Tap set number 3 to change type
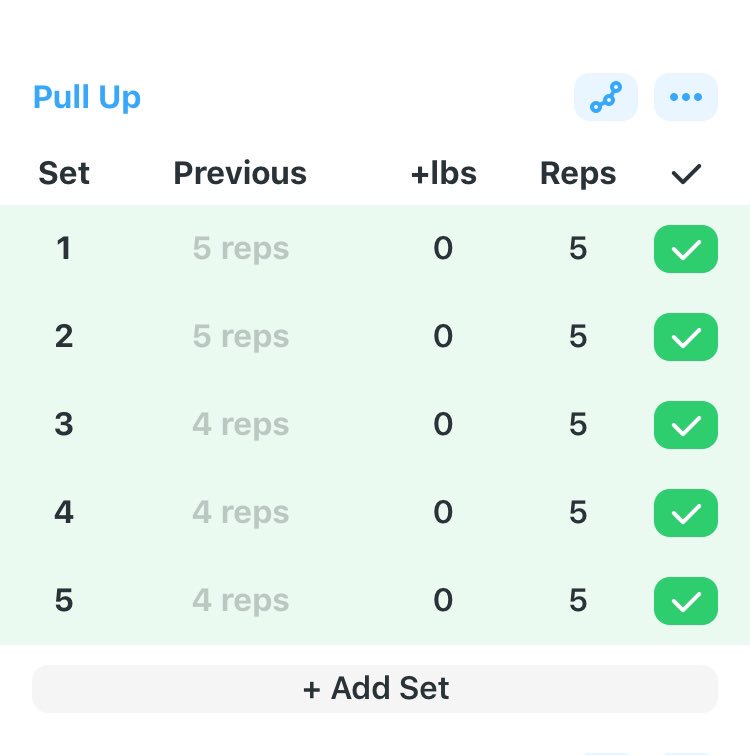The height and width of the screenshot is (755, 750). pos(64,425)
